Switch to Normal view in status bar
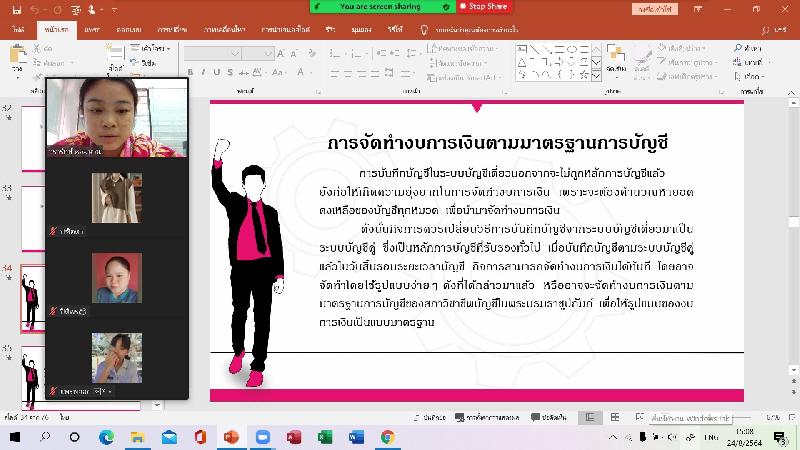 click(x=590, y=417)
